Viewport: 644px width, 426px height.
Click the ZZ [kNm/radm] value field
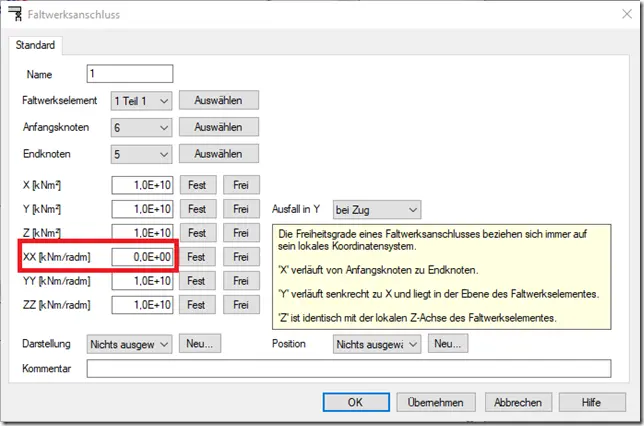(142, 305)
